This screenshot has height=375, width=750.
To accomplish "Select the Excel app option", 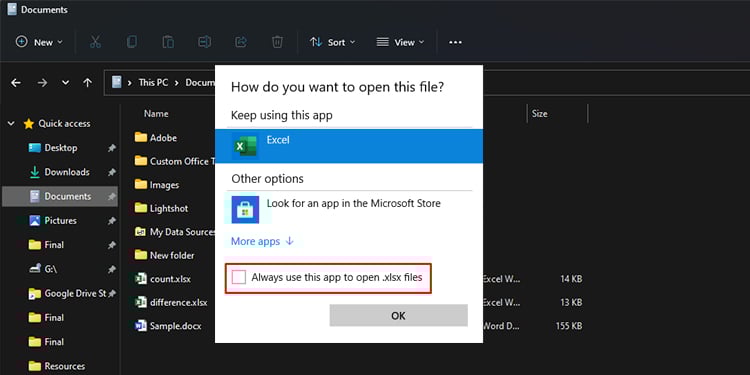I will [349, 146].
